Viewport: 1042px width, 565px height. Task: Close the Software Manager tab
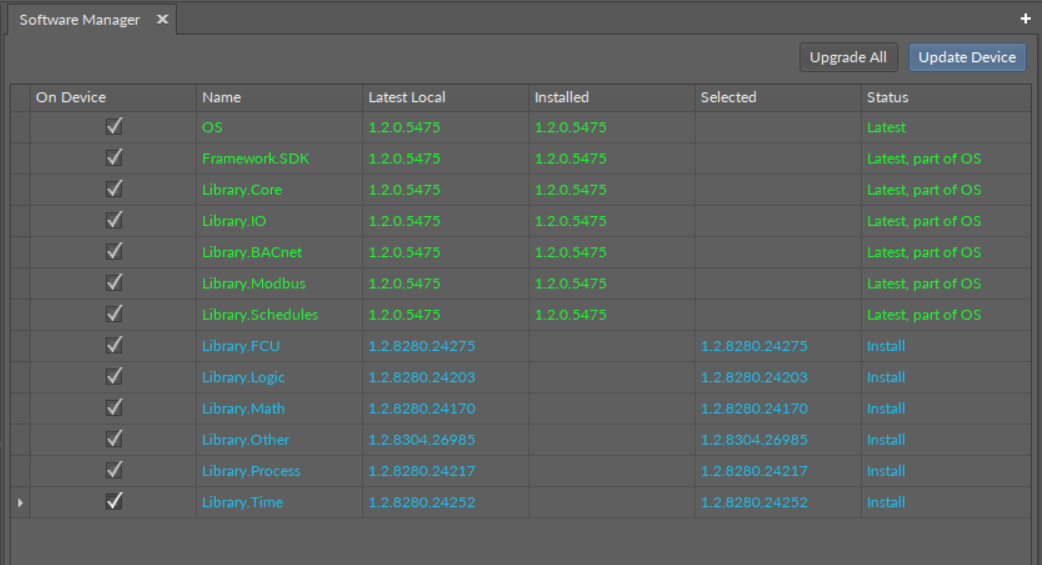(162, 20)
